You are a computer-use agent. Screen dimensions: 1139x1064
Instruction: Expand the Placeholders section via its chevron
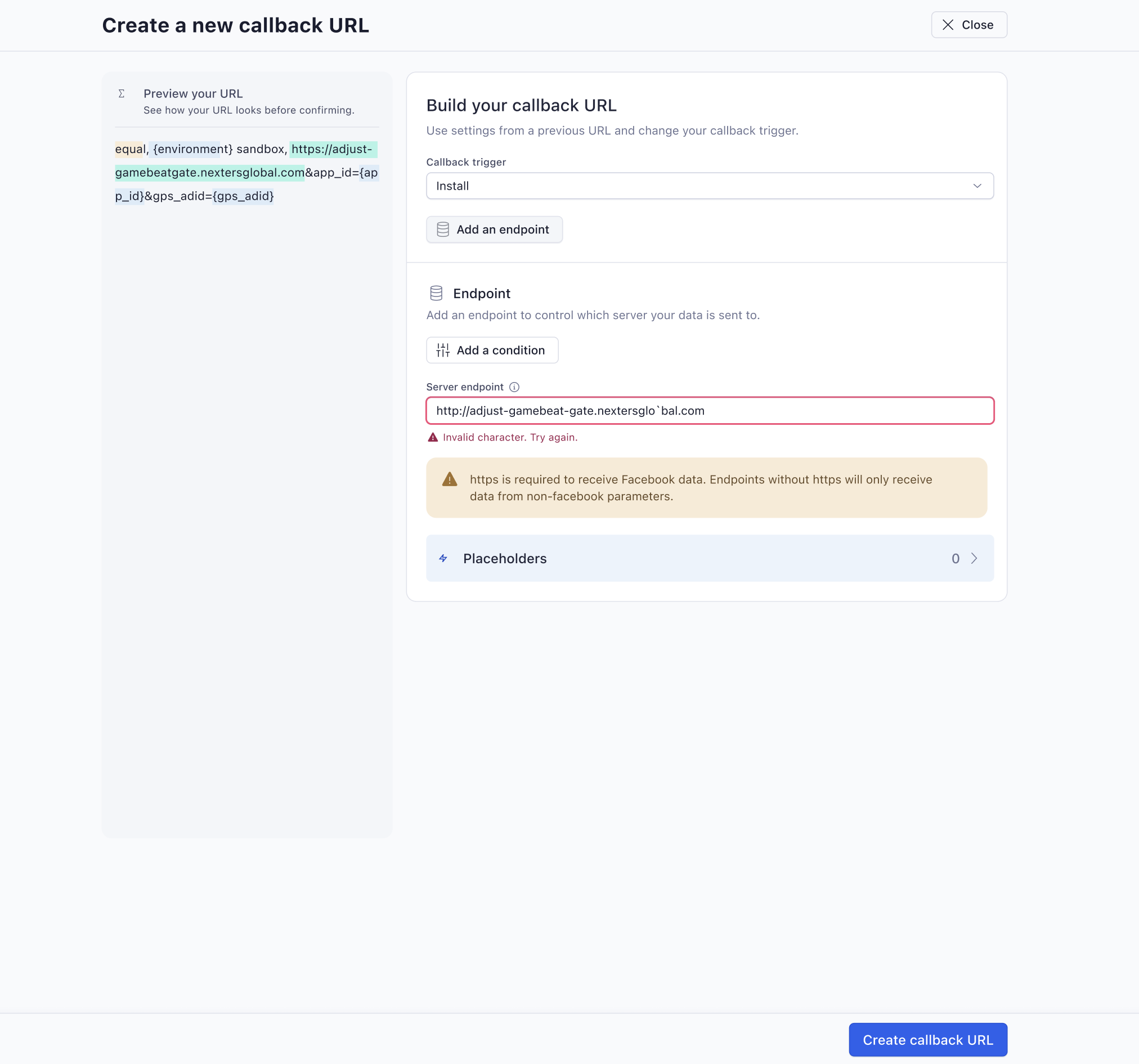[974, 558]
